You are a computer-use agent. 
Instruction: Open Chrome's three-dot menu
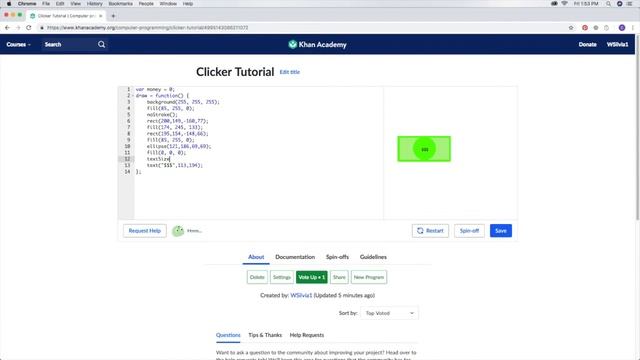[x=633, y=28]
